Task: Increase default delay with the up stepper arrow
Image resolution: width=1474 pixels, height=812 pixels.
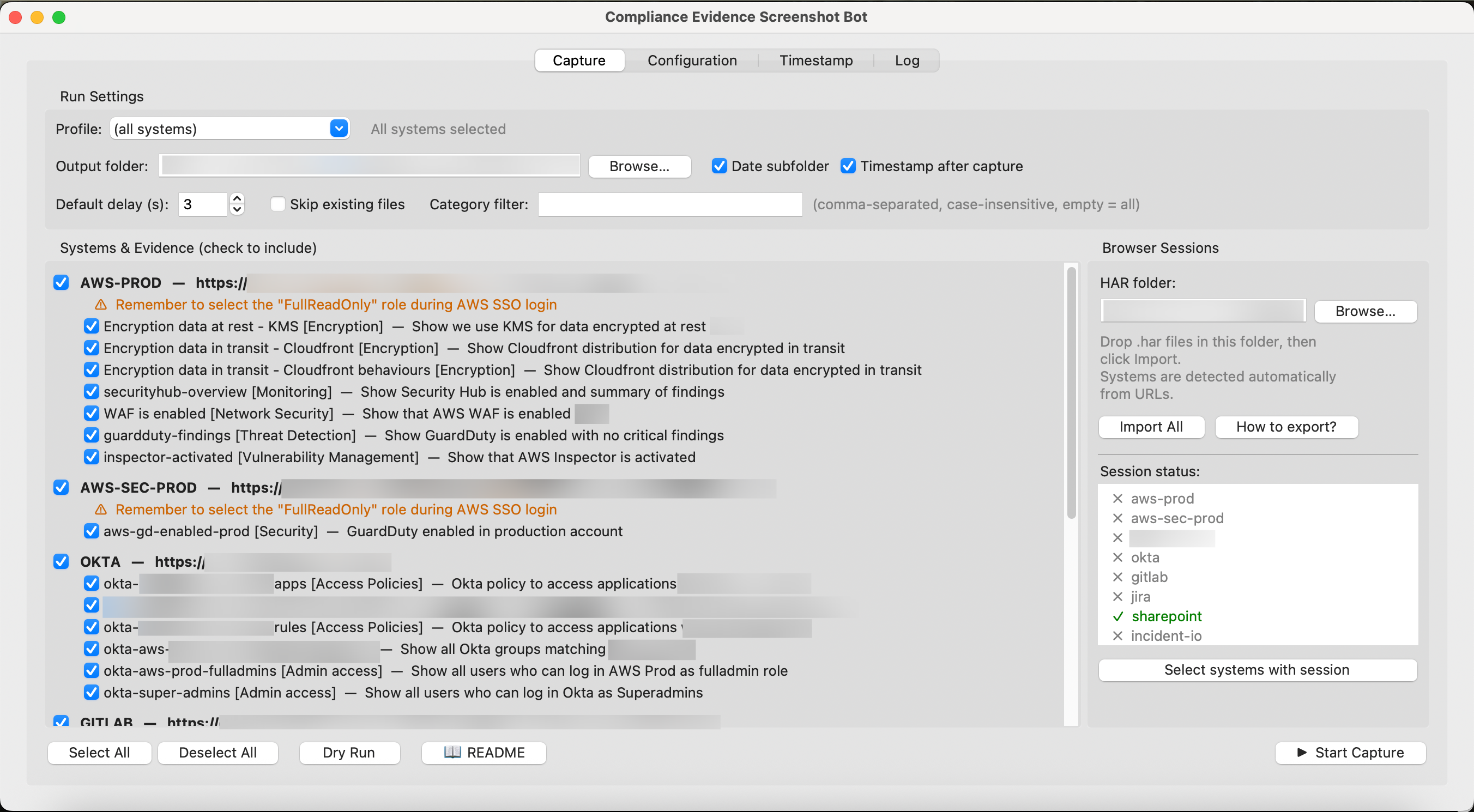Action: pyautogui.click(x=237, y=198)
